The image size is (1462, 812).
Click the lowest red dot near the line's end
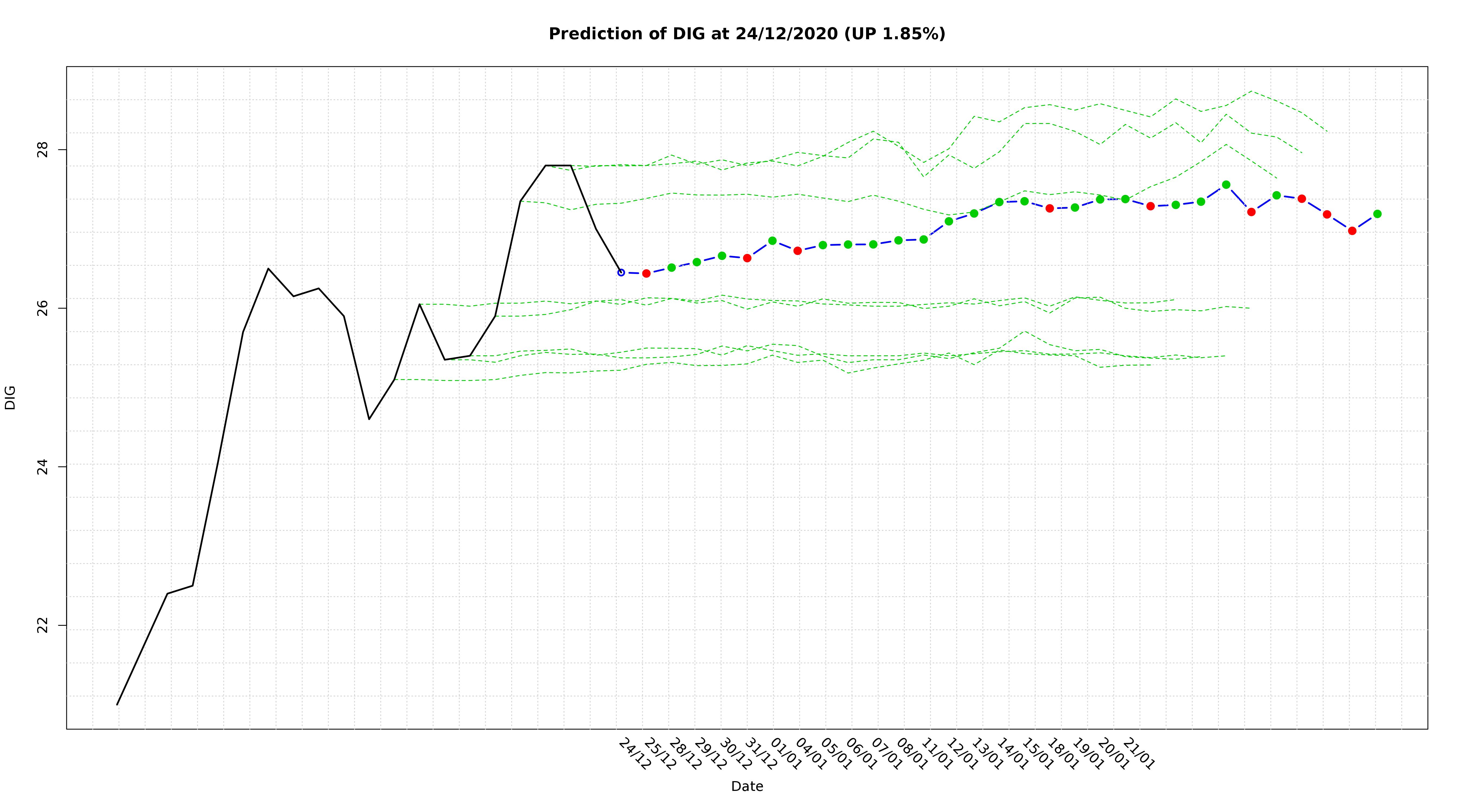pyautogui.click(x=1352, y=231)
